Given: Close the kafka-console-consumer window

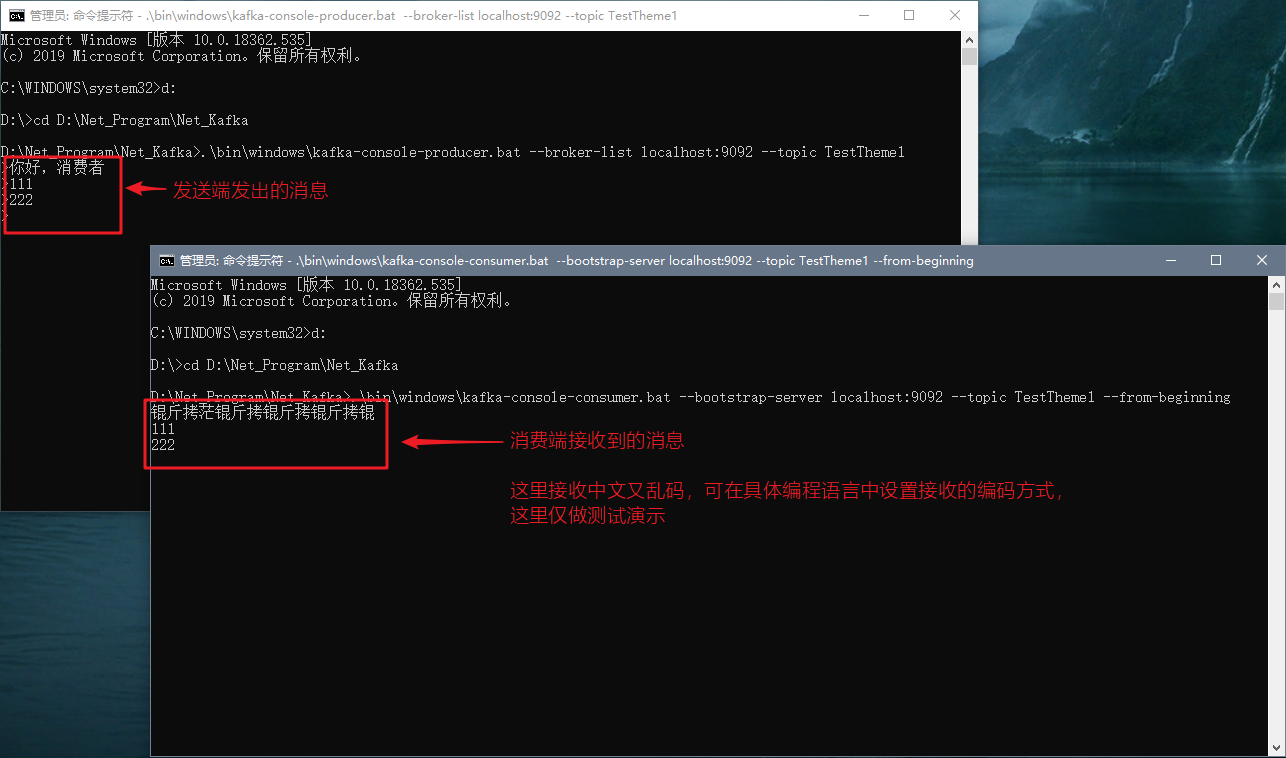Looking at the screenshot, I should 1262,260.
